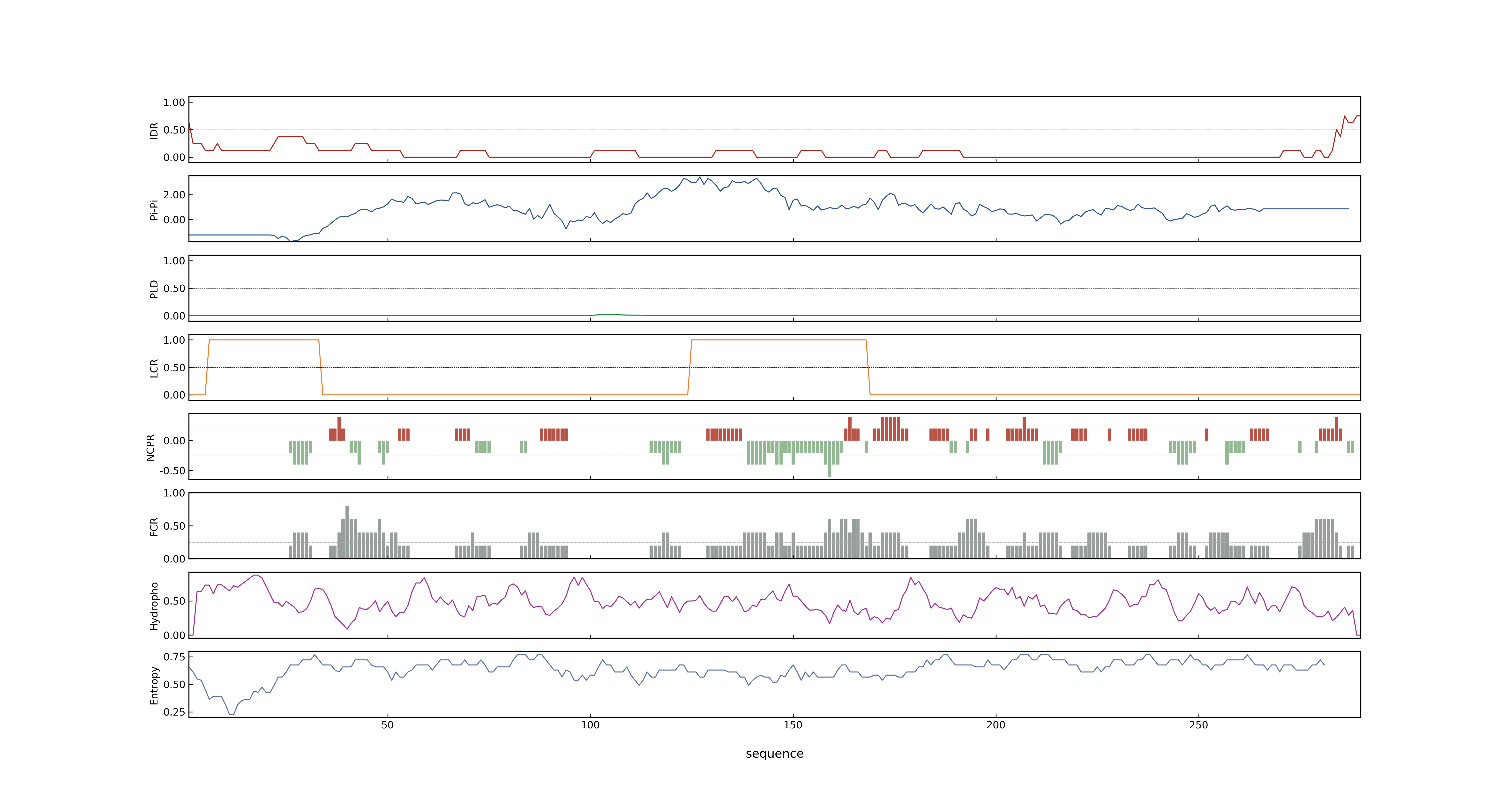Click the 0.00 tick of NCPR panel

click(x=174, y=441)
